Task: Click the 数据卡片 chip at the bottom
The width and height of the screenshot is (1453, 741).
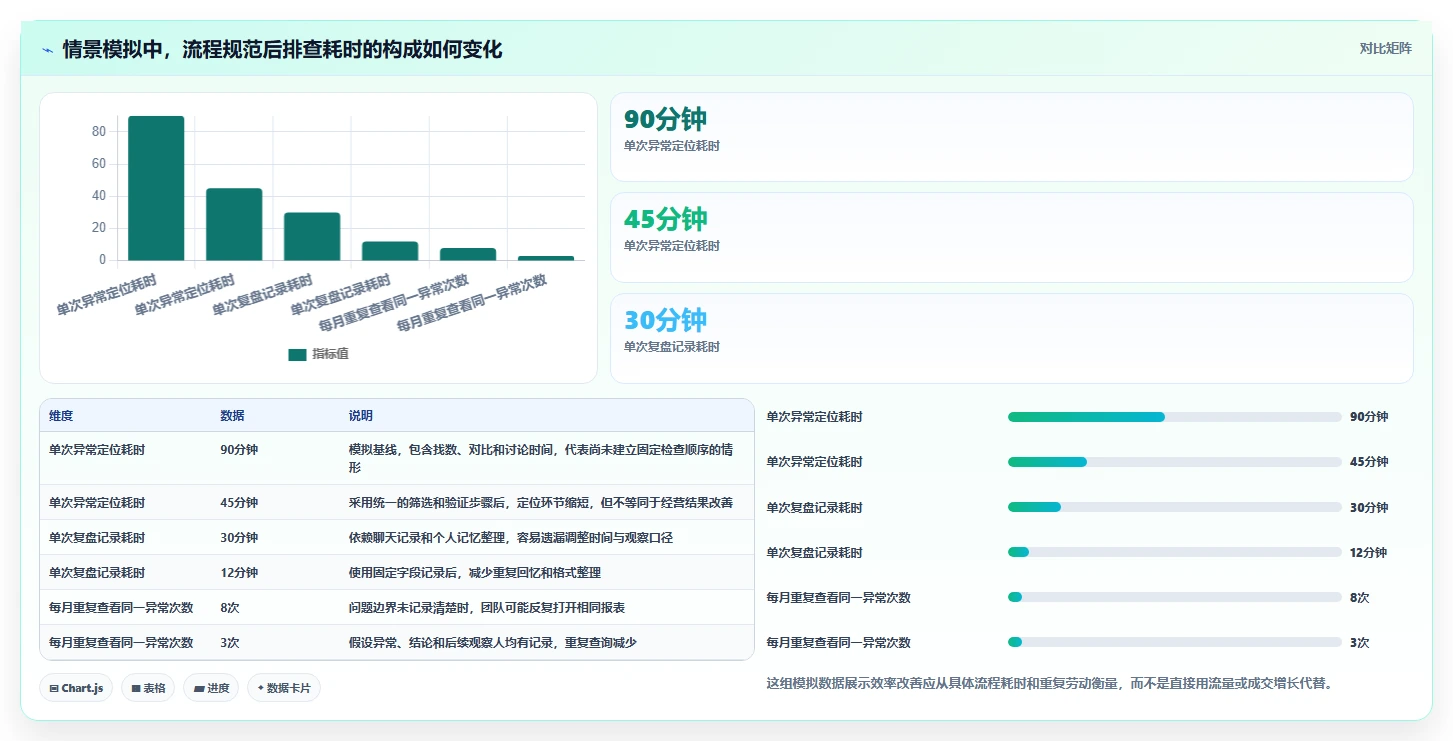Action: [284, 688]
